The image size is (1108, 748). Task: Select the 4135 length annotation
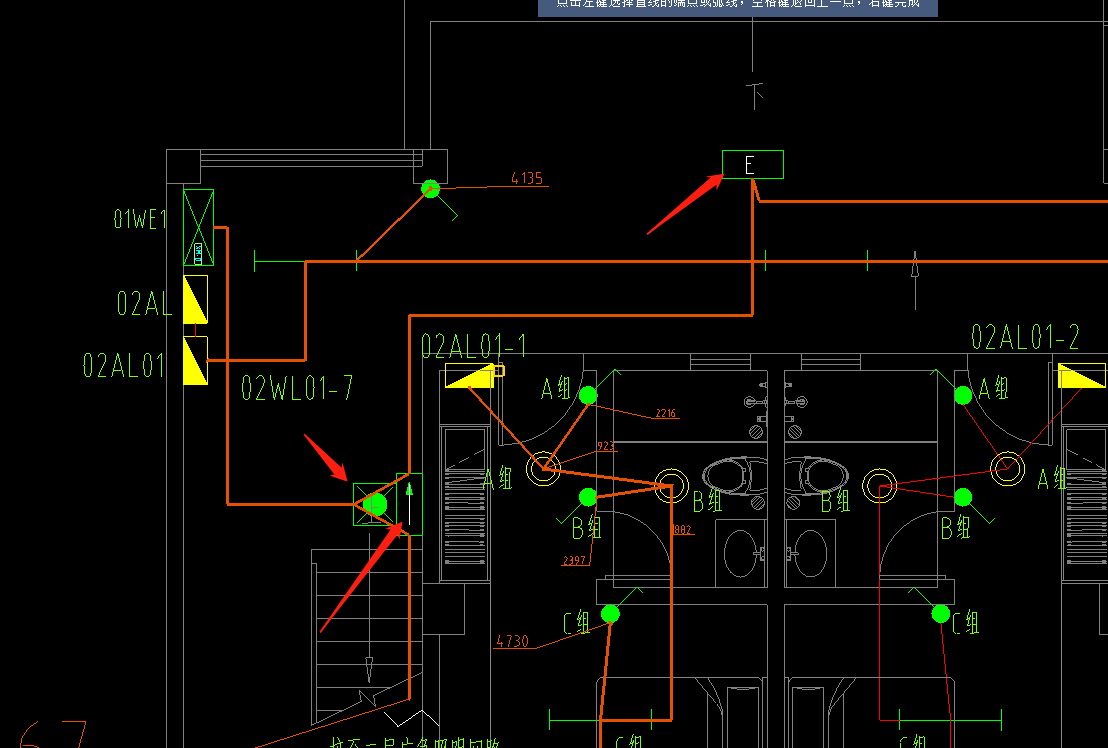(527, 178)
